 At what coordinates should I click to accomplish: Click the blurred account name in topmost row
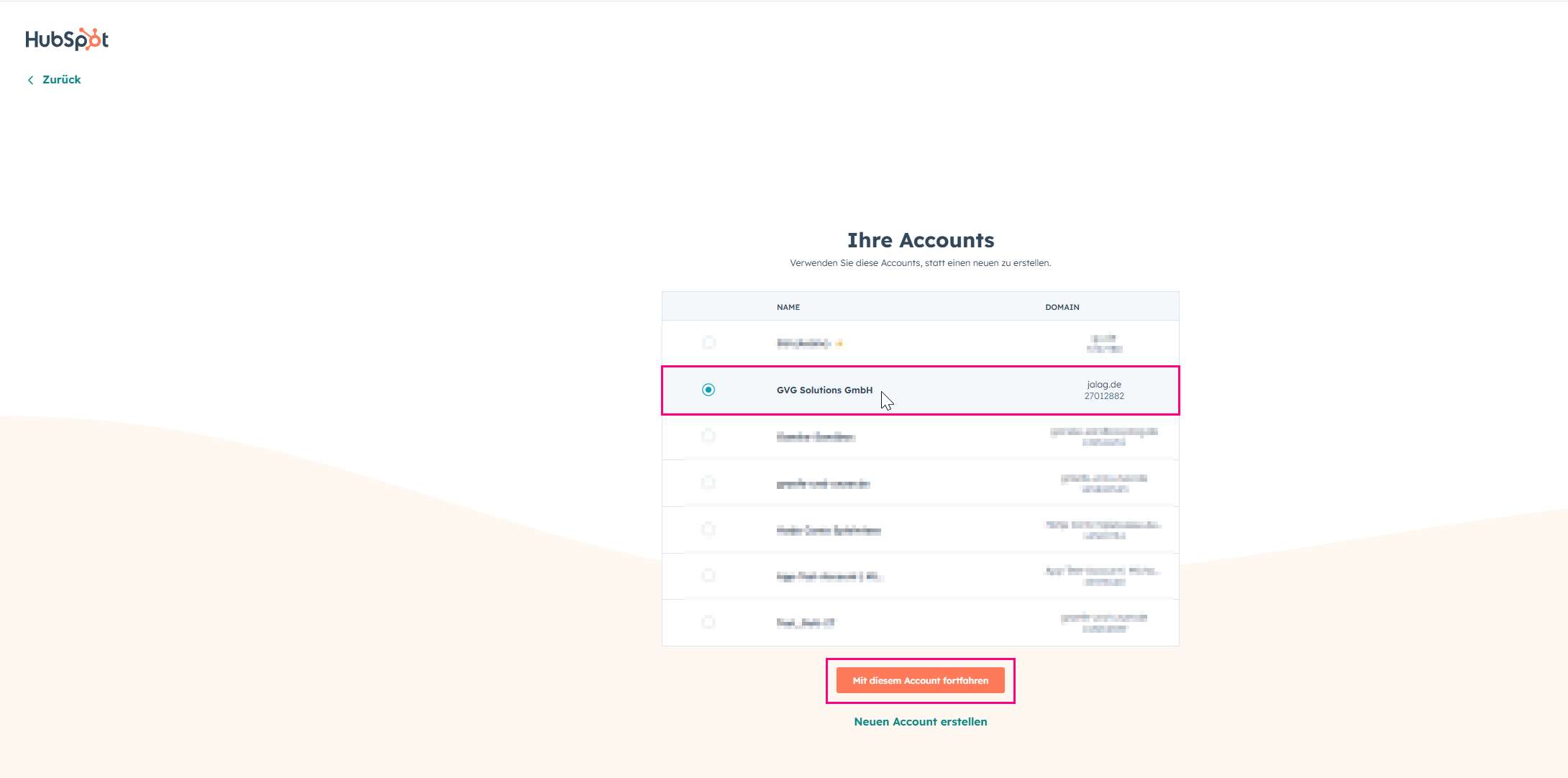pyautogui.click(x=803, y=343)
